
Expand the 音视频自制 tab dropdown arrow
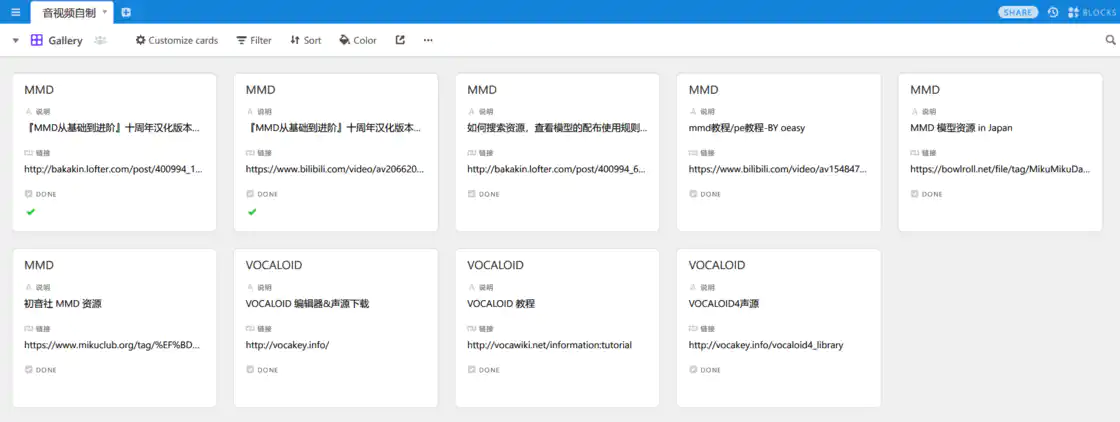coord(105,12)
